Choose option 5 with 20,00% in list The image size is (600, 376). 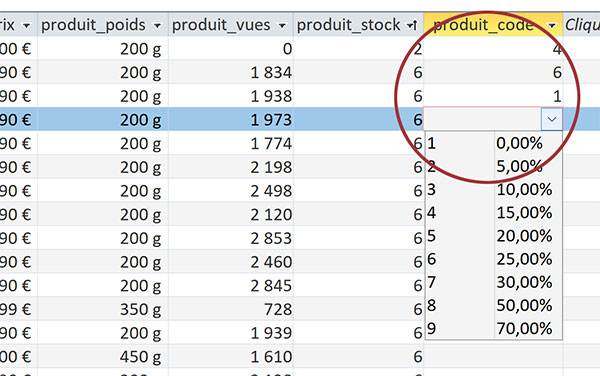point(494,236)
